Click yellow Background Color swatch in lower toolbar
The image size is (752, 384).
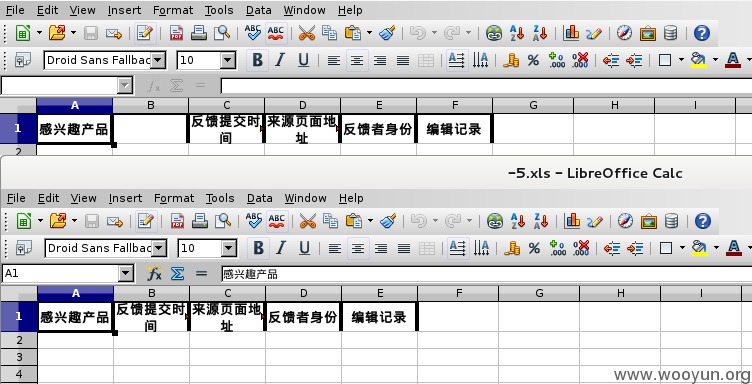pos(700,248)
